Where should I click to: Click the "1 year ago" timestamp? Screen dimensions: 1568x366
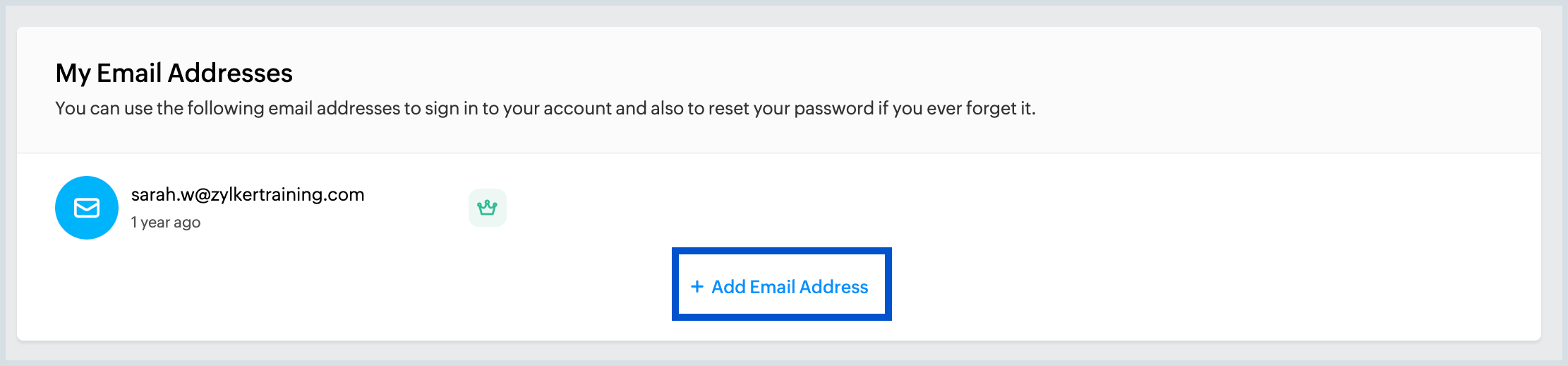pos(166,223)
